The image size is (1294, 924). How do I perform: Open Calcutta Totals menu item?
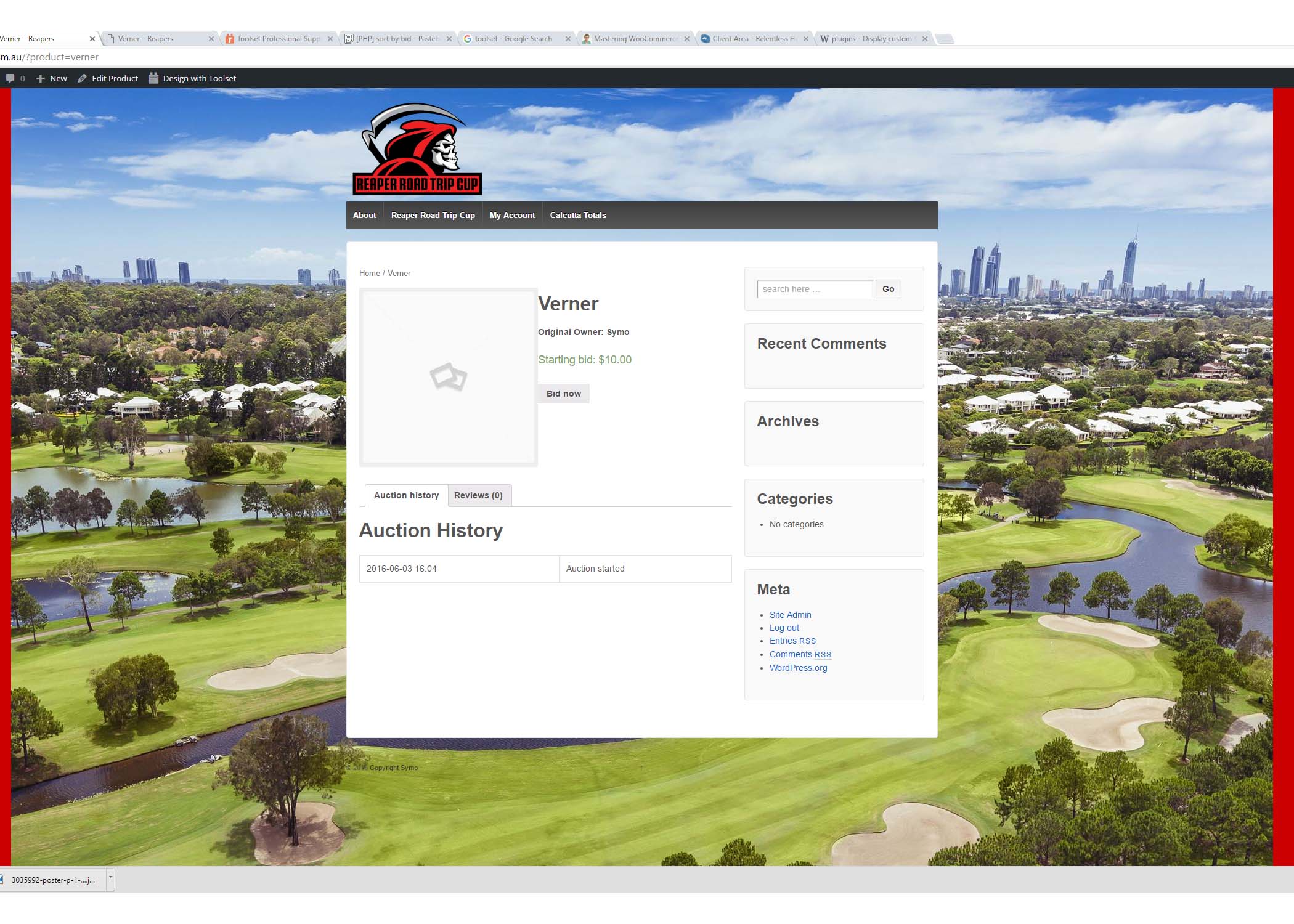click(x=577, y=215)
